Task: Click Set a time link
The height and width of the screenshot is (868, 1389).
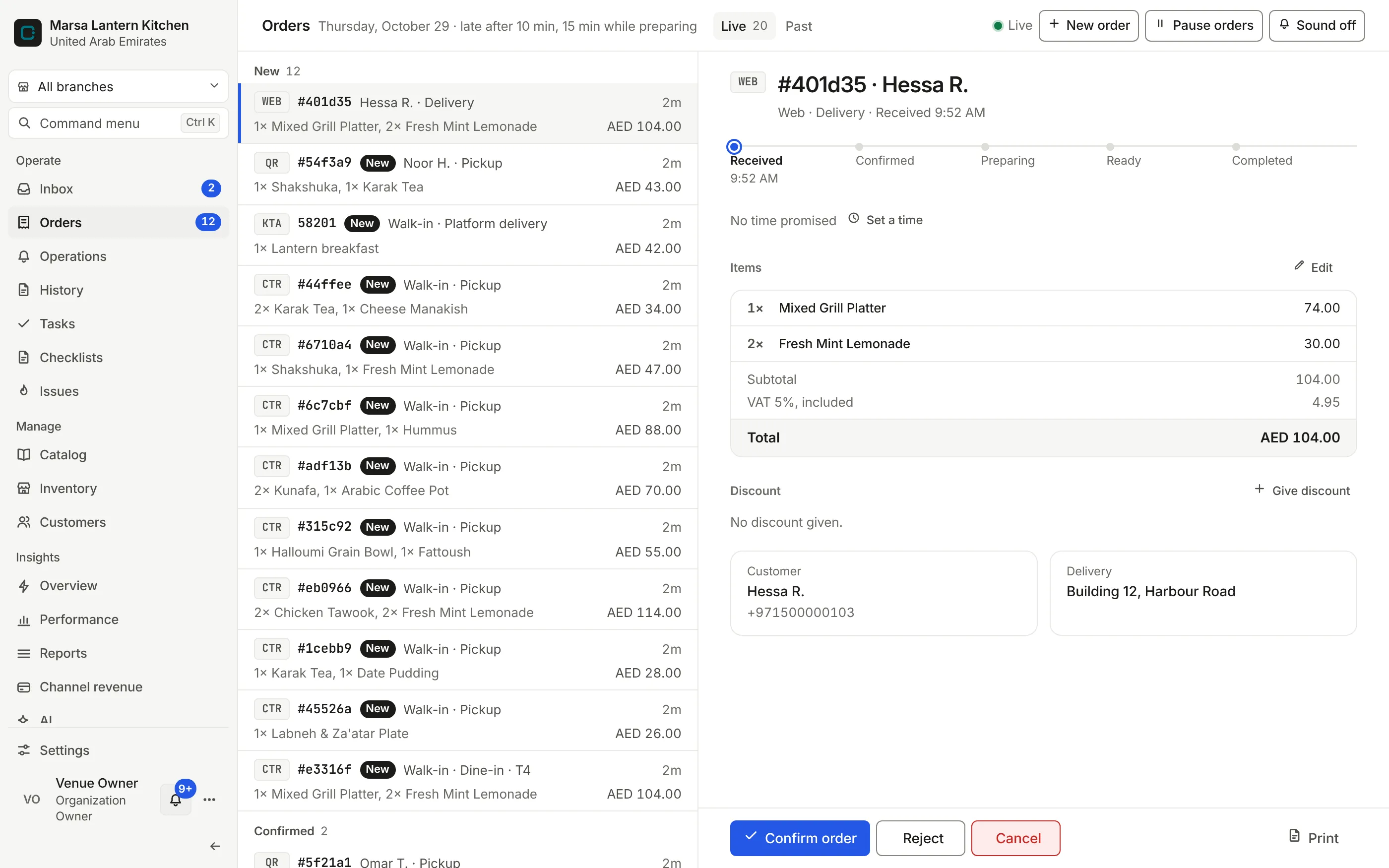Action: click(885, 220)
